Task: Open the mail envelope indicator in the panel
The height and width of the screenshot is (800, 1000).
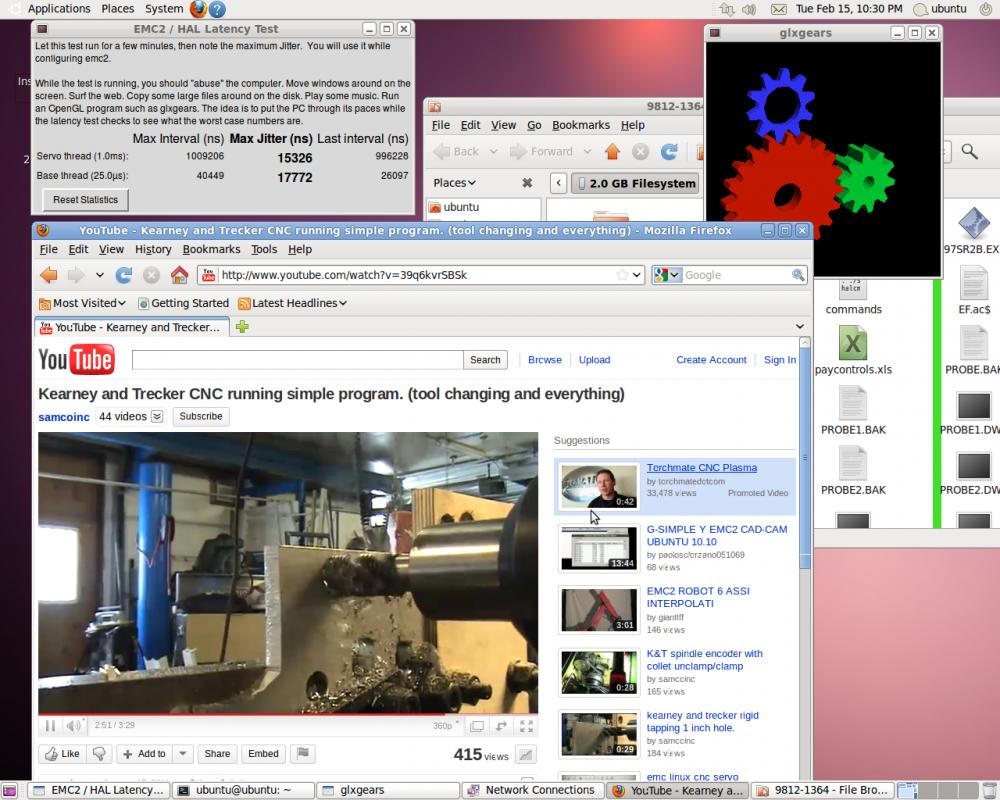Action: tap(778, 9)
